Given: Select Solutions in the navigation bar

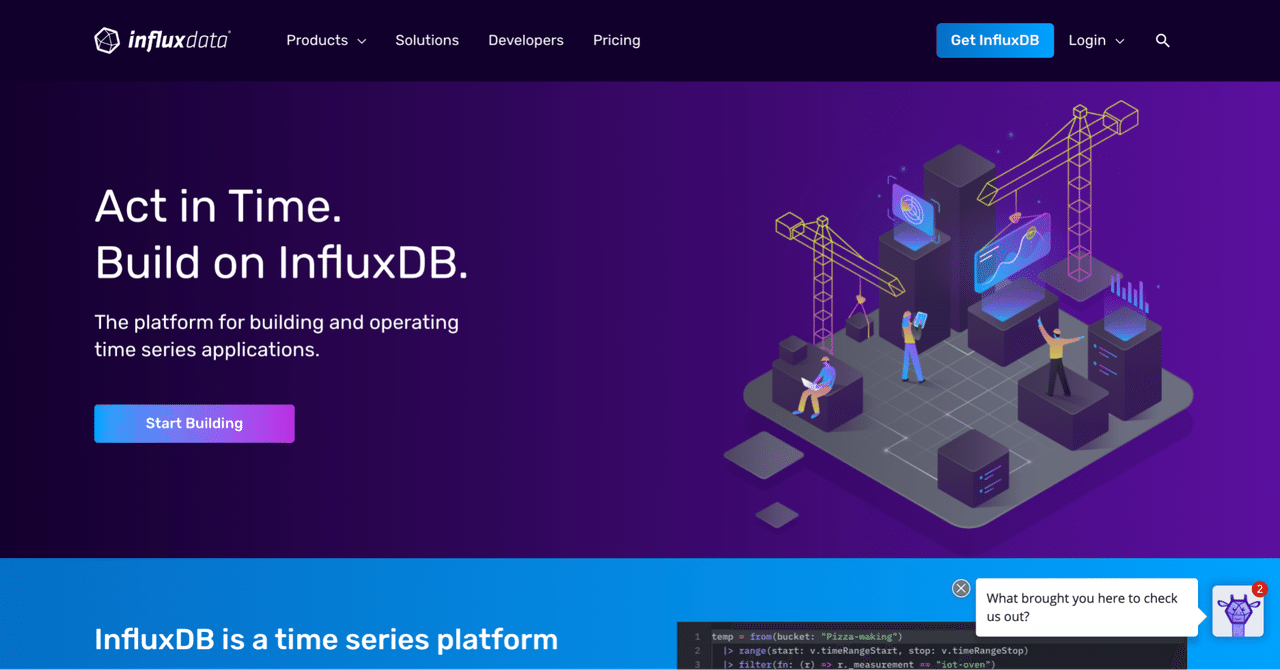Looking at the screenshot, I should pyautogui.click(x=427, y=40).
